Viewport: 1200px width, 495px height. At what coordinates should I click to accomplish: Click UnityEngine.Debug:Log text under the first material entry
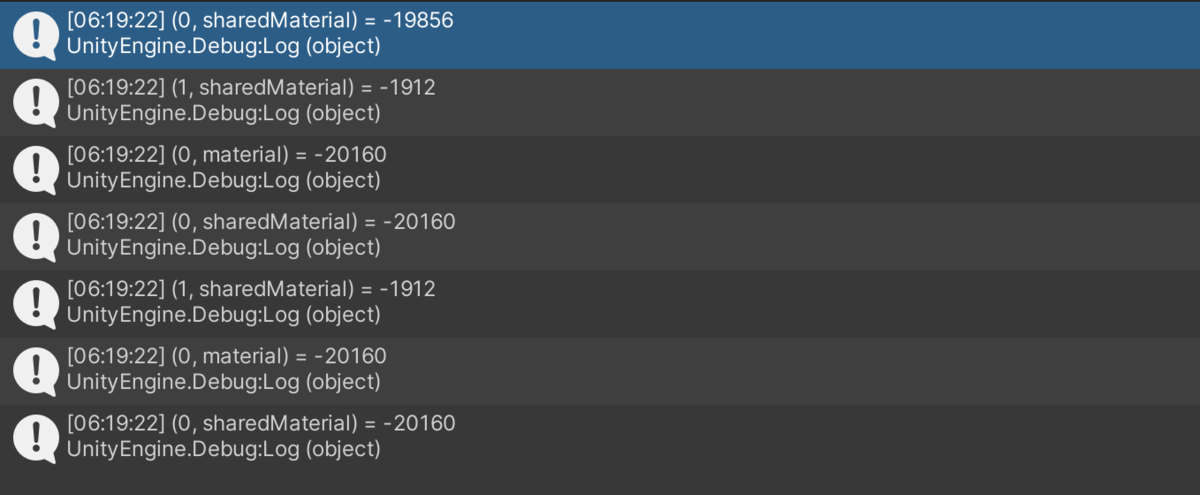pyautogui.click(x=183, y=180)
